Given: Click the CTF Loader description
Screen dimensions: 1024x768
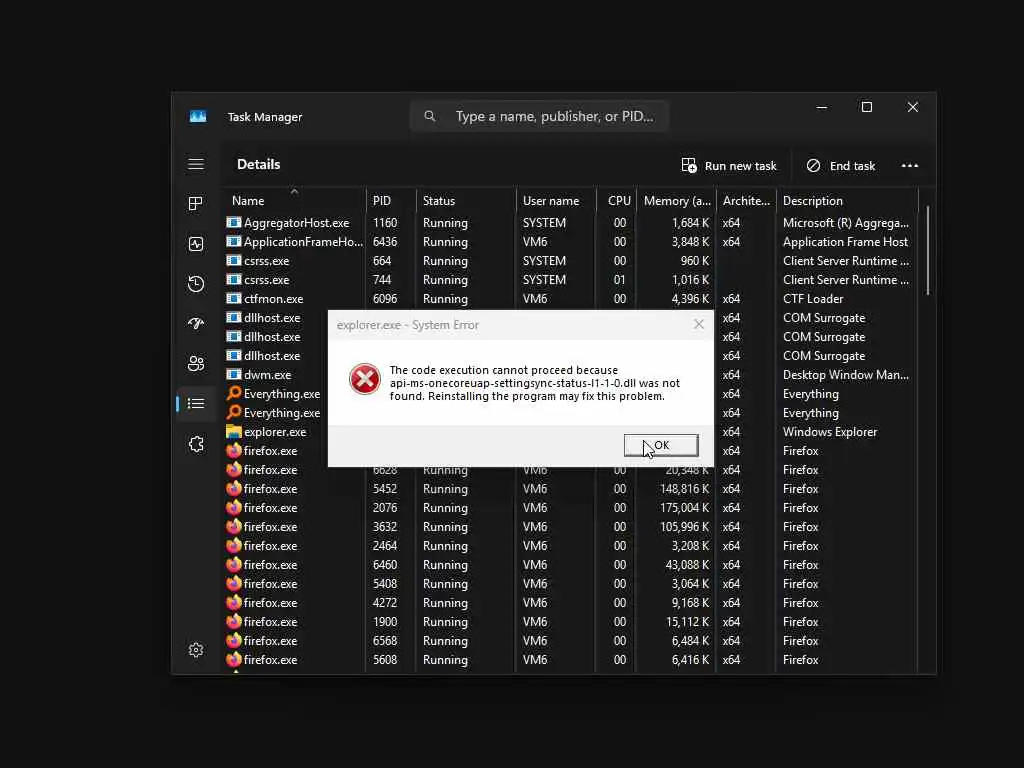Looking at the screenshot, I should click(813, 298).
